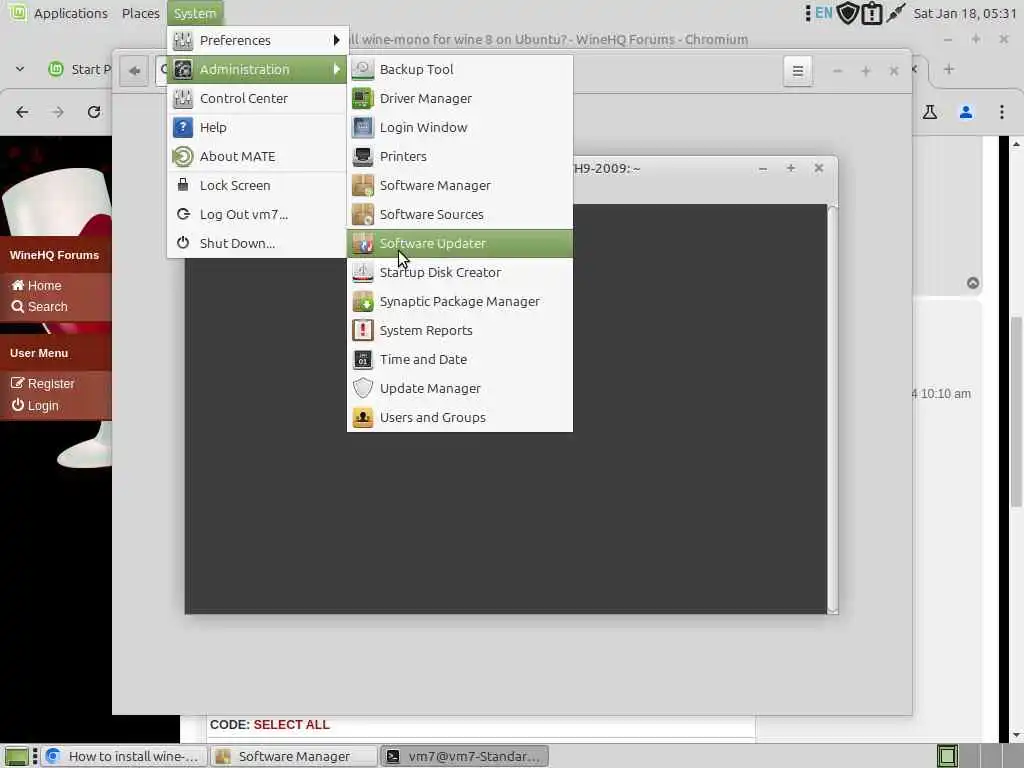Screen dimensions: 1024x768
Task: Select Software Updater menu entry
Action: coord(460,244)
